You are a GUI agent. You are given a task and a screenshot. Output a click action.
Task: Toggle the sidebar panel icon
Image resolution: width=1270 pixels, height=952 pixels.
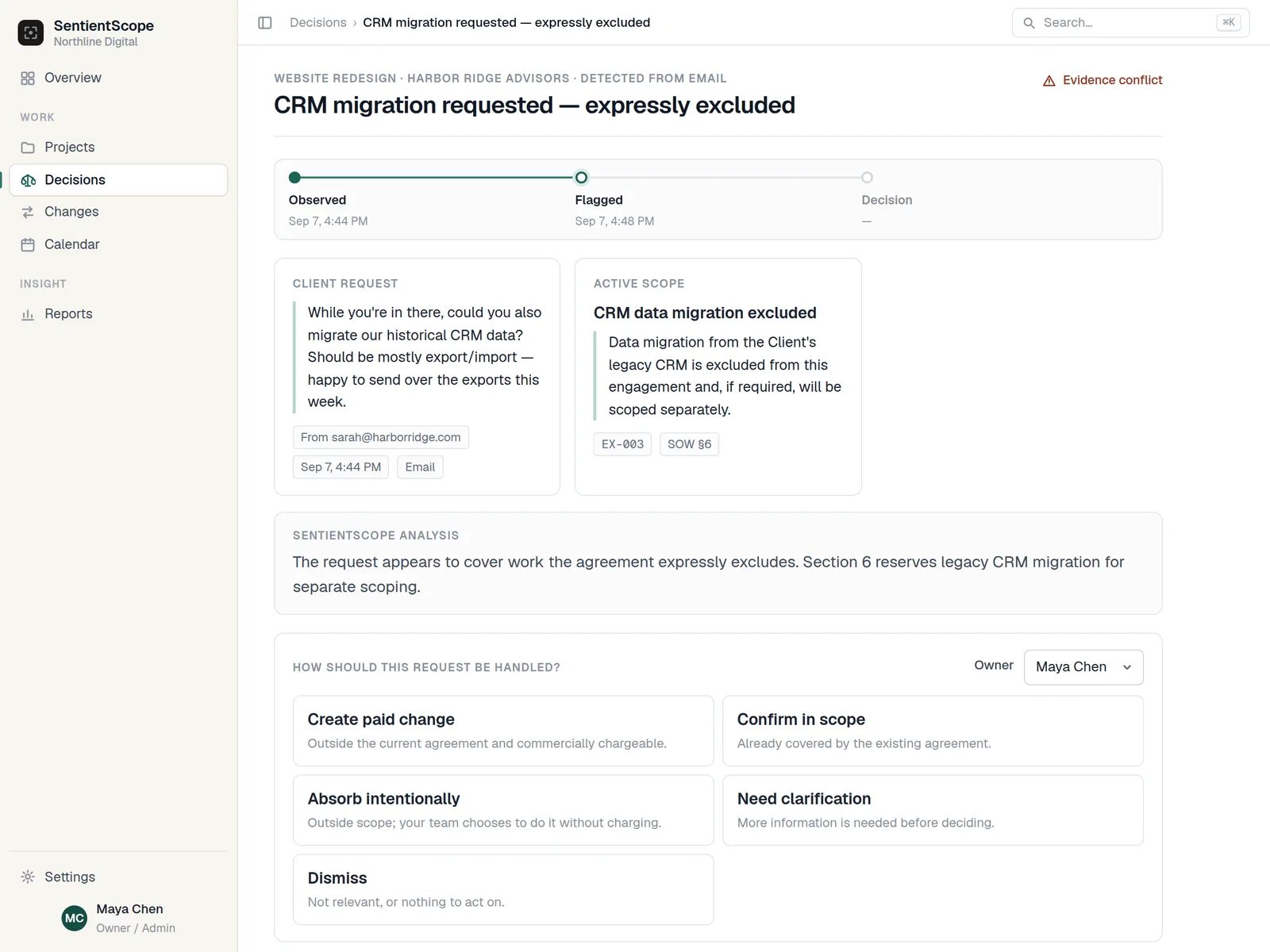click(265, 23)
